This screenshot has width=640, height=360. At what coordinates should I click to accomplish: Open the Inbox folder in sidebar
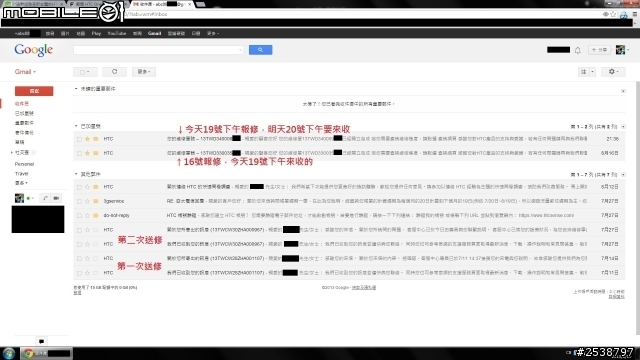22,104
